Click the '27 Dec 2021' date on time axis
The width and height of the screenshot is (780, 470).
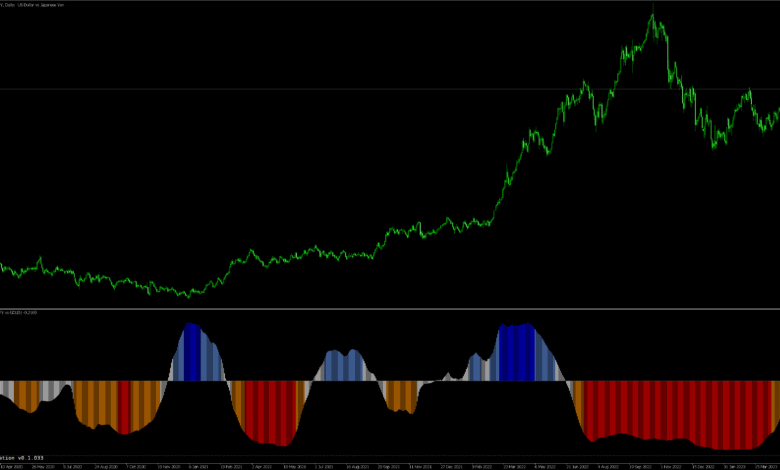click(452, 467)
